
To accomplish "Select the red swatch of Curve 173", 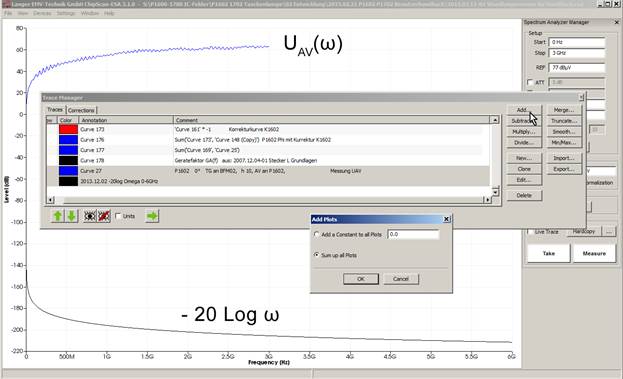I will [68, 129].
